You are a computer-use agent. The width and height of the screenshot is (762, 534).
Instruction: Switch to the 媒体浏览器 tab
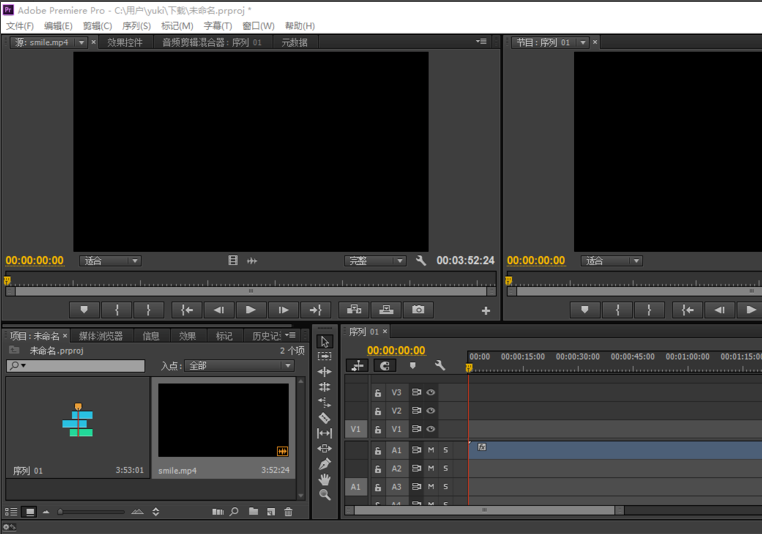click(x=101, y=336)
